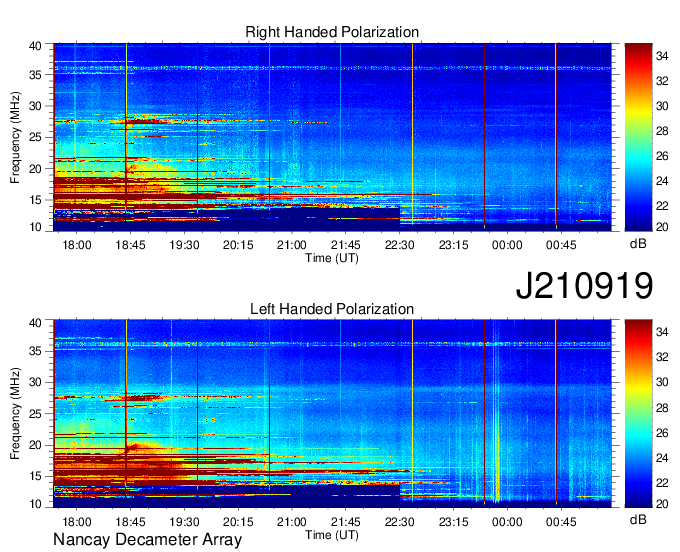Click 18:00 tick on Left Handed time axis

click(77, 522)
